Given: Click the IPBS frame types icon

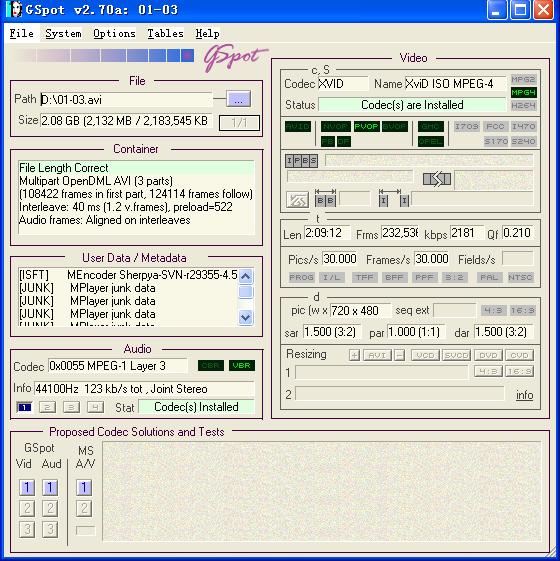Looking at the screenshot, I should (301, 161).
